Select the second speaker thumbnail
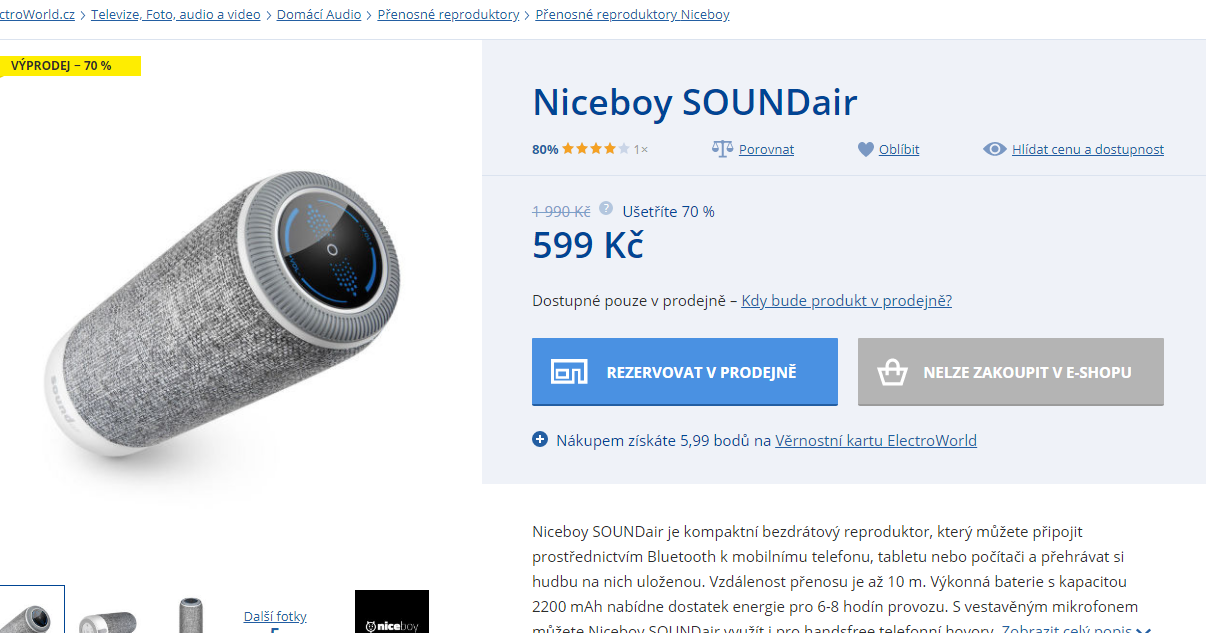This screenshot has height=633, width=1206. tap(107, 613)
